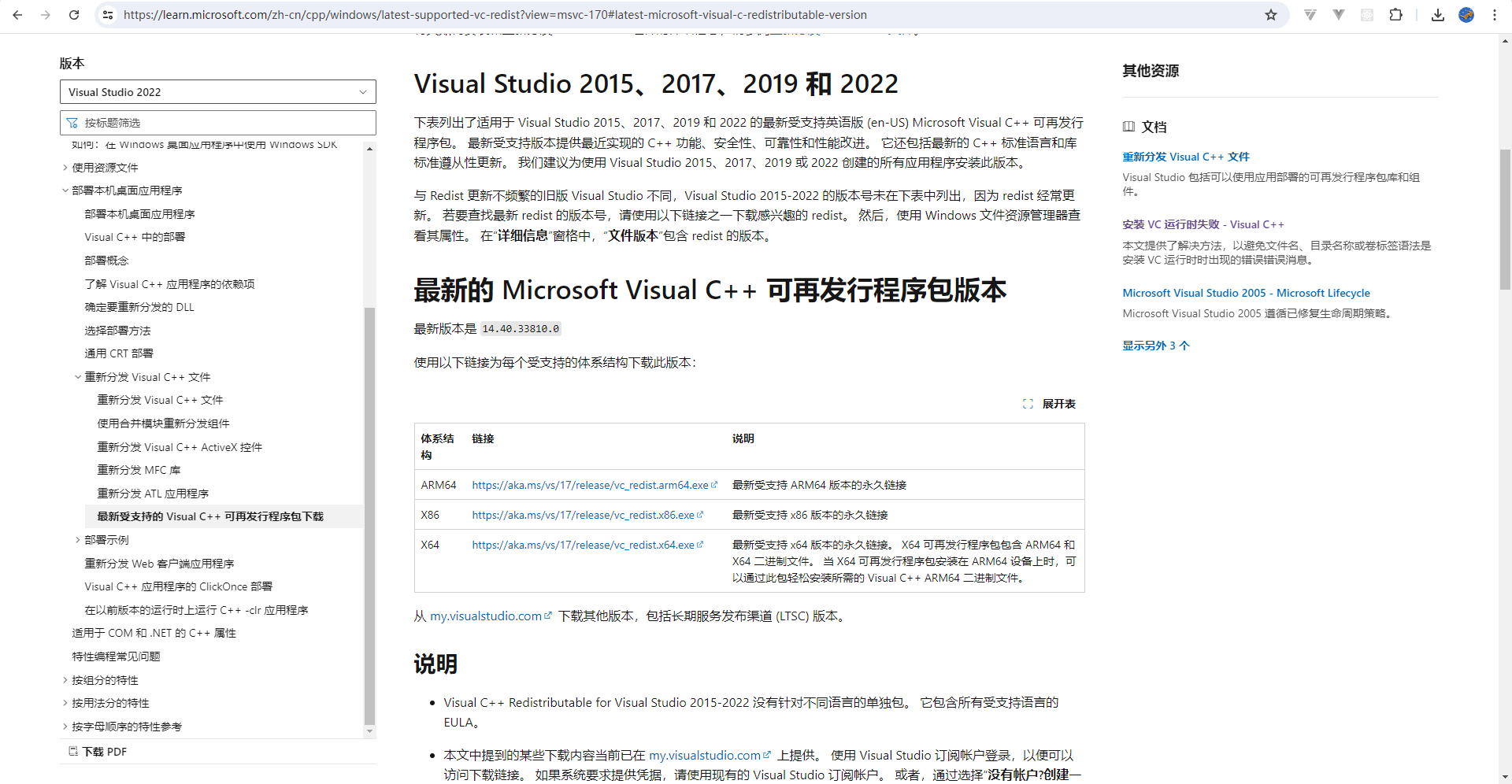Viewport: 1512px width, 784px height.
Task: Open 适用于 COM 和 .NET 的 C++ 属性
Action: pyautogui.click(x=154, y=633)
